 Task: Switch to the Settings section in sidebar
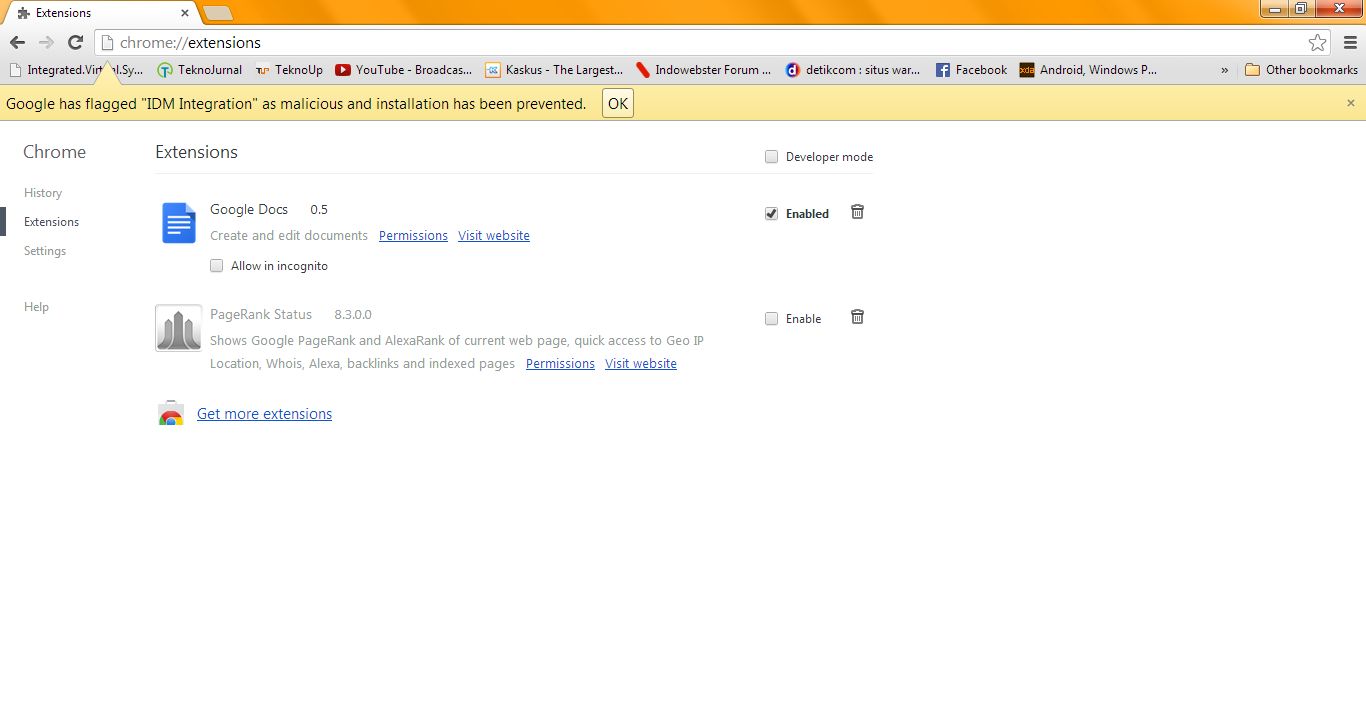45,250
